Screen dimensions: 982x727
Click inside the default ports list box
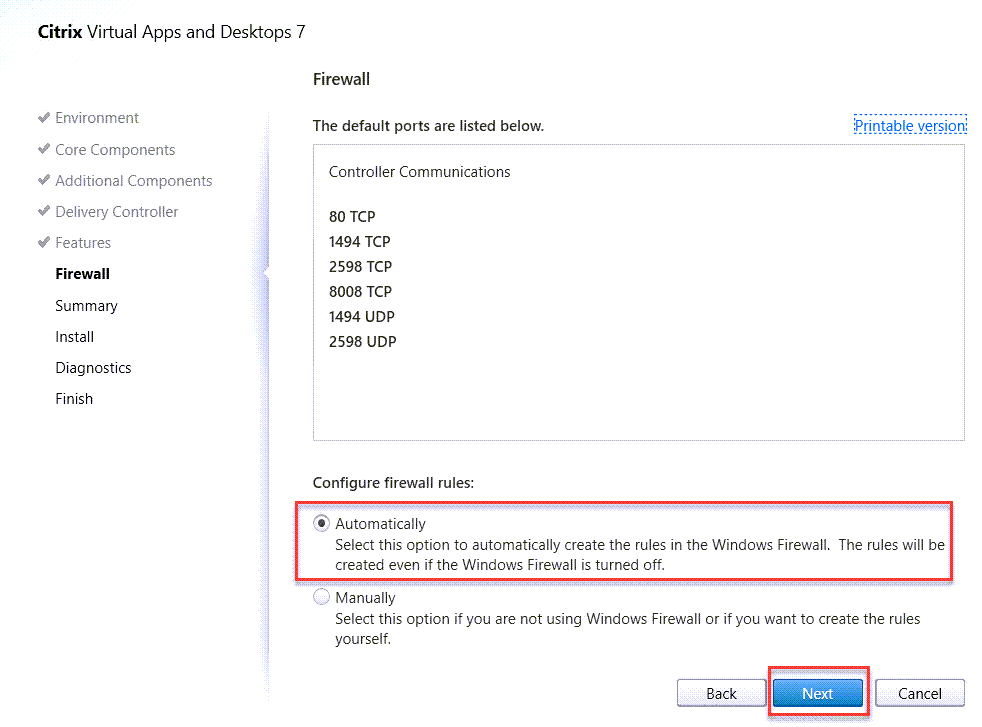638,390
